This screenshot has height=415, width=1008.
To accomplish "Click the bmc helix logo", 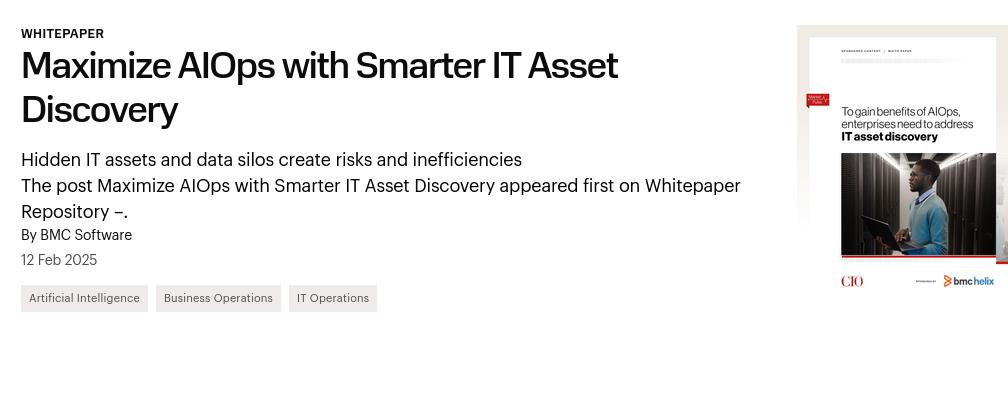I will pyautogui.click(x=969, y=282).
